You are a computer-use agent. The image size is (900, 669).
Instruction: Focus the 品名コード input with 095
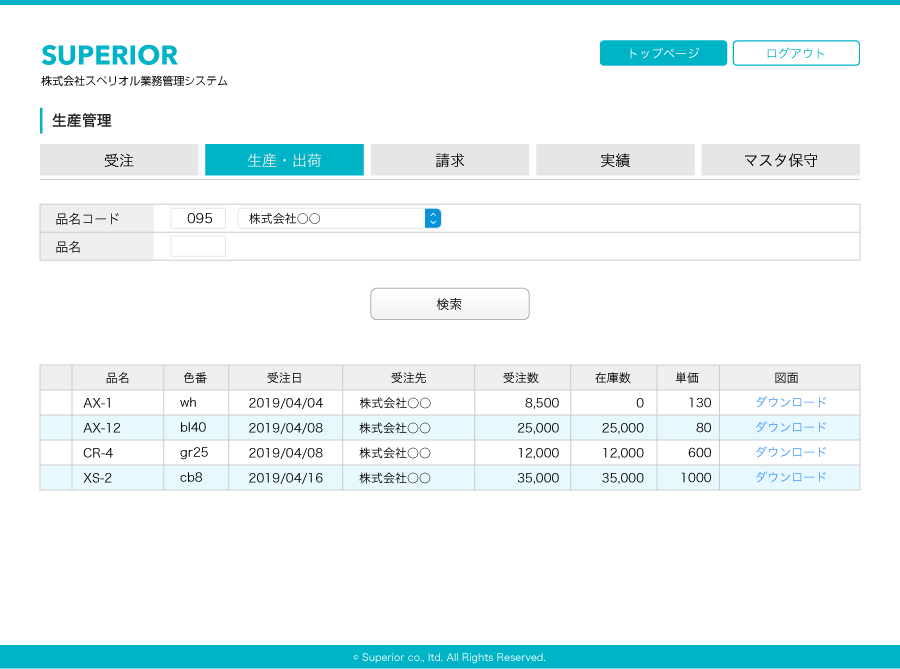[198, 218]
